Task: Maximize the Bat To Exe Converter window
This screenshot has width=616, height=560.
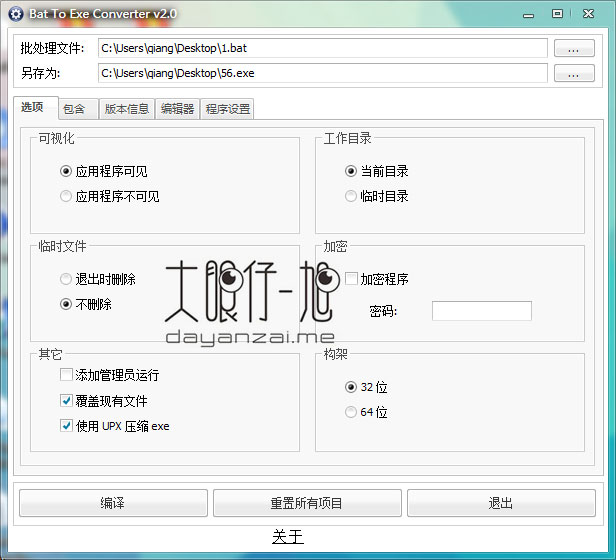Action: [x=557, y=14]
